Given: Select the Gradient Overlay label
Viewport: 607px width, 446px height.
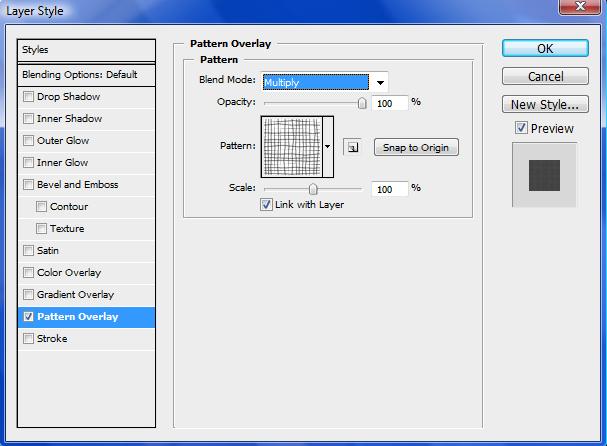Looking at the screenshot, I should point(75,295).
